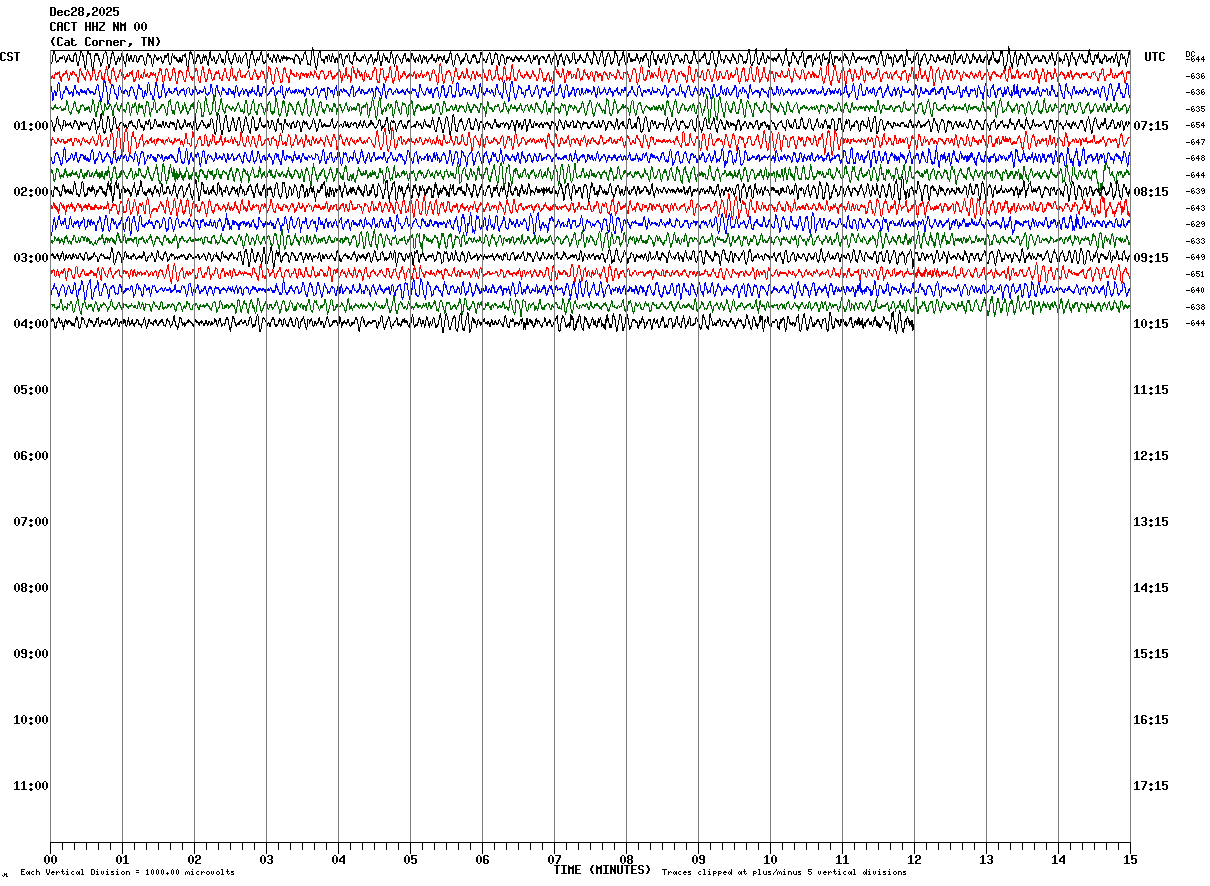This screenshot has height=886, width=1210.
Task: Click the DC offset value '-638'
Action: click(x=1195, y=307)
